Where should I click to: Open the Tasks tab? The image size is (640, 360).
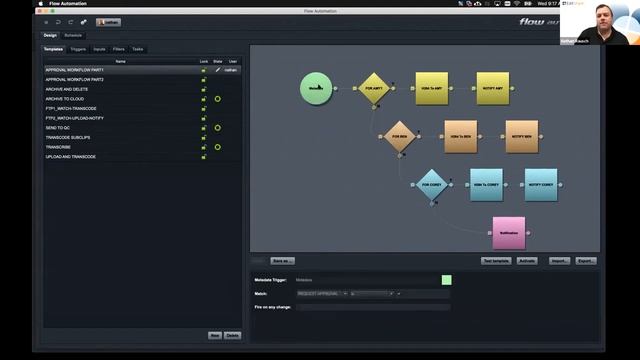click(138, 49)
